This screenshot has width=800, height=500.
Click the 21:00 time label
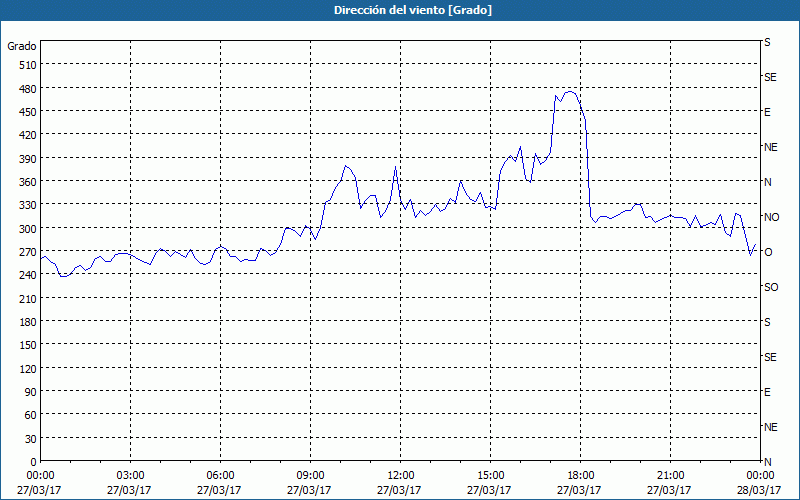tap(670, 476)
